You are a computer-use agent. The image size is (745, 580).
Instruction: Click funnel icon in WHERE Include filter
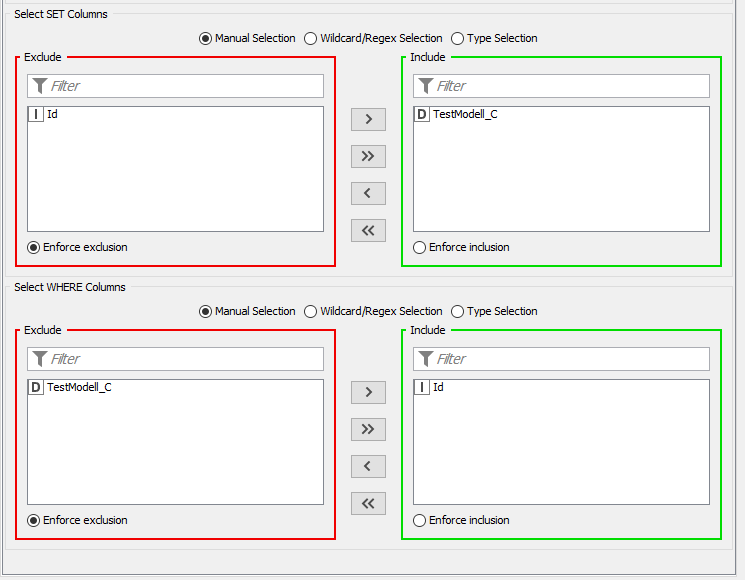pos(426,359)
